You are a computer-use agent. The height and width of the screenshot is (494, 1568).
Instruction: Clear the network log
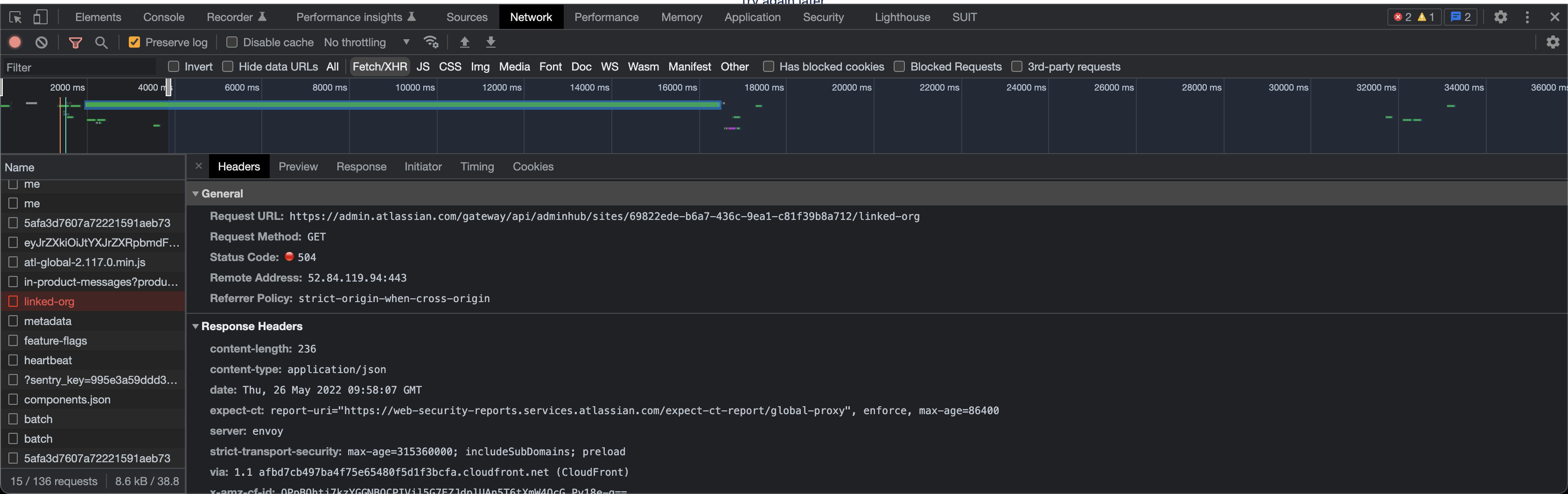42,42
